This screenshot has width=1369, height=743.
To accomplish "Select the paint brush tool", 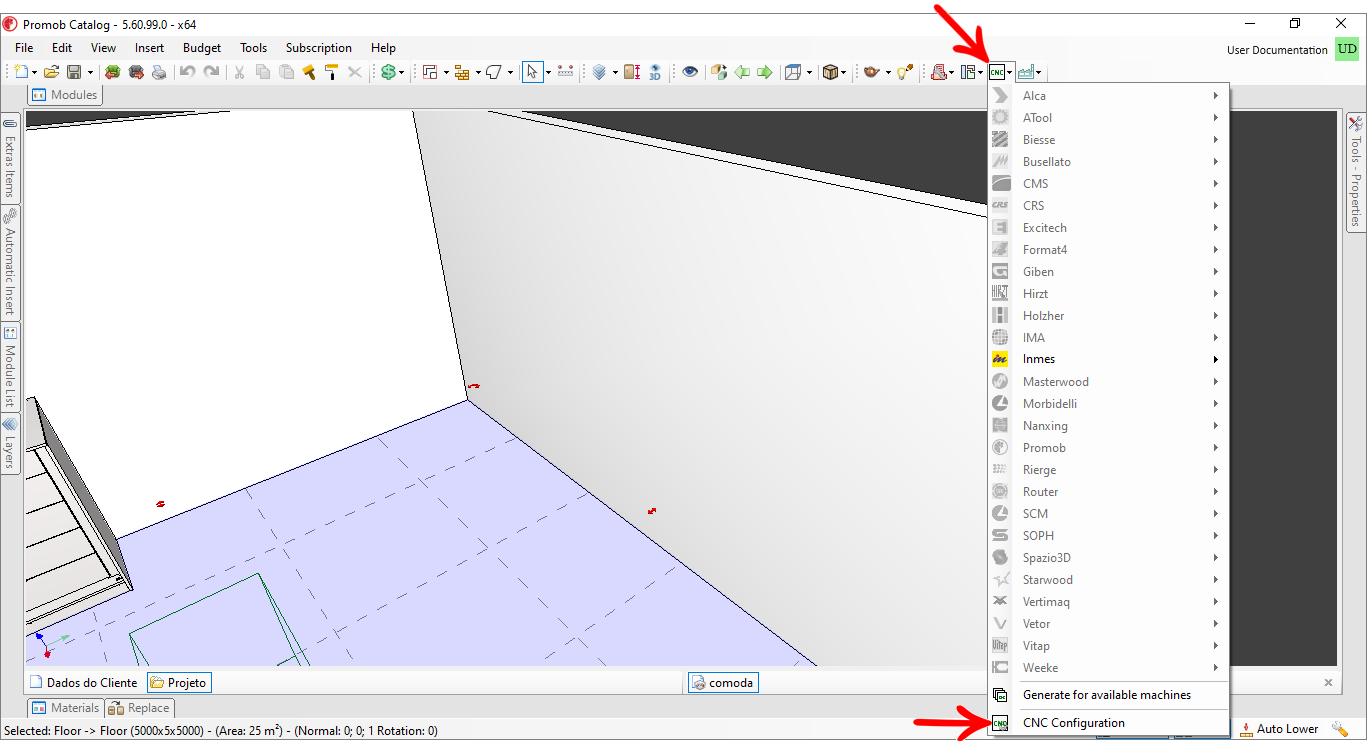I will [x=309, y=72].
